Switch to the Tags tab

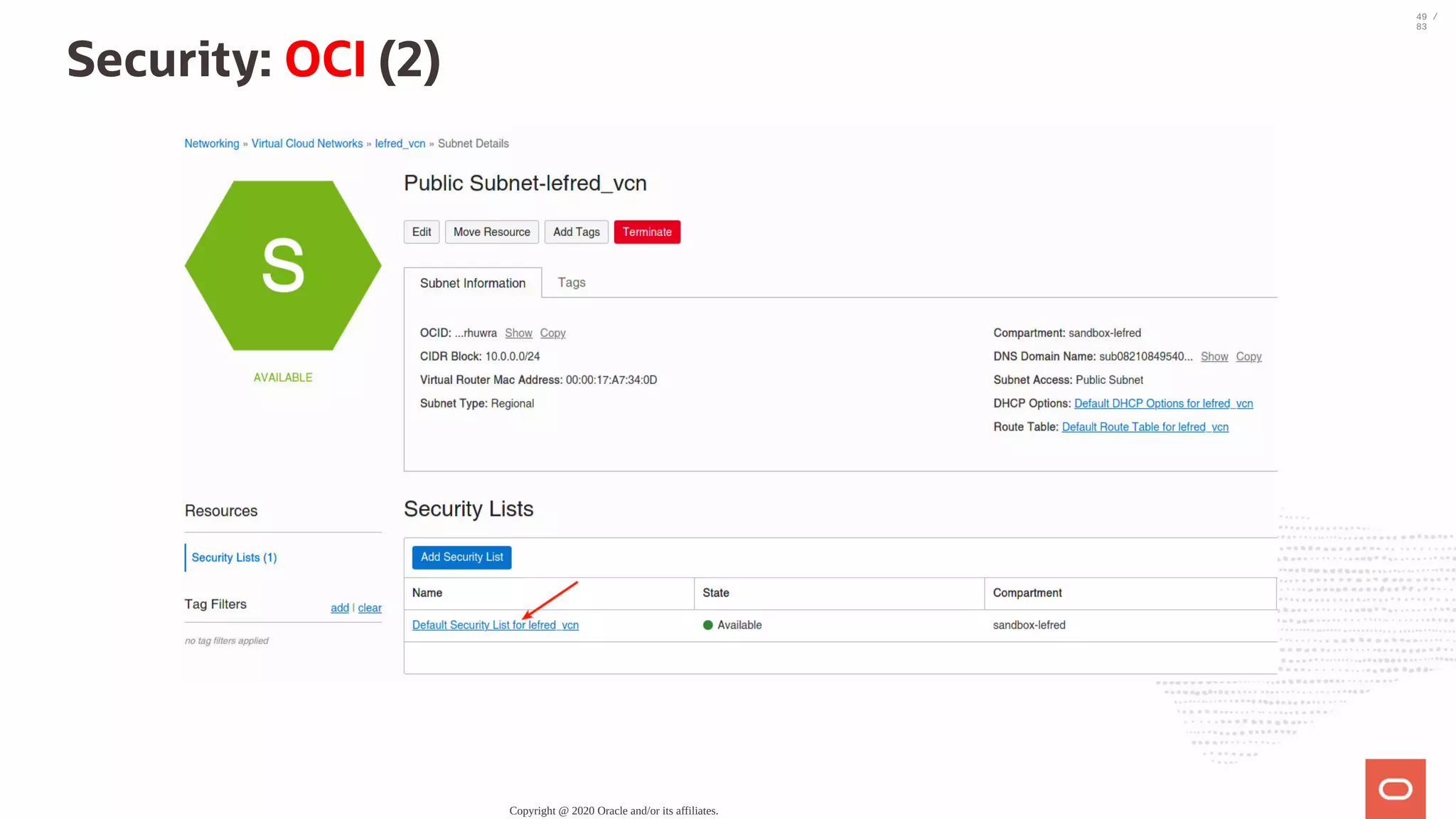click(571, 282)
